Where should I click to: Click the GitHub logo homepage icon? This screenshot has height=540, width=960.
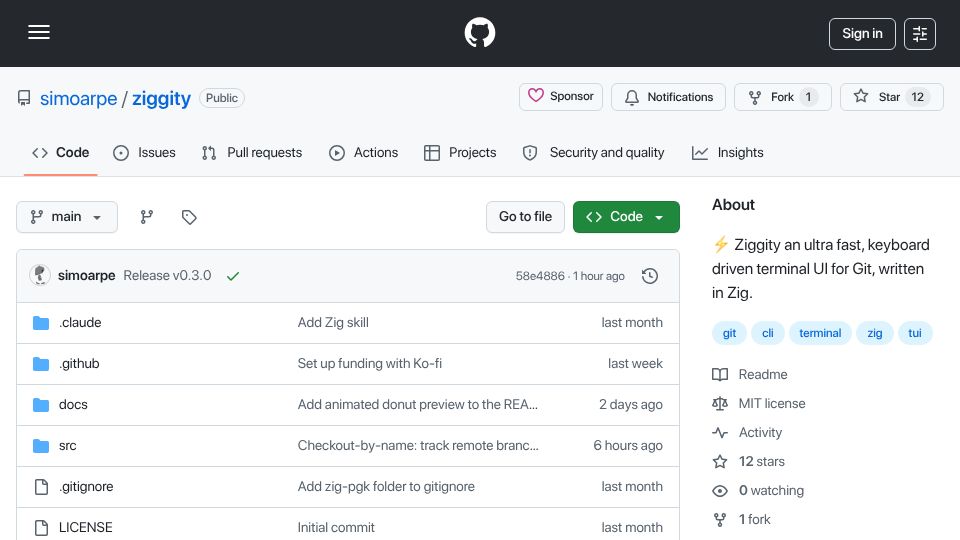click(479, 32)
